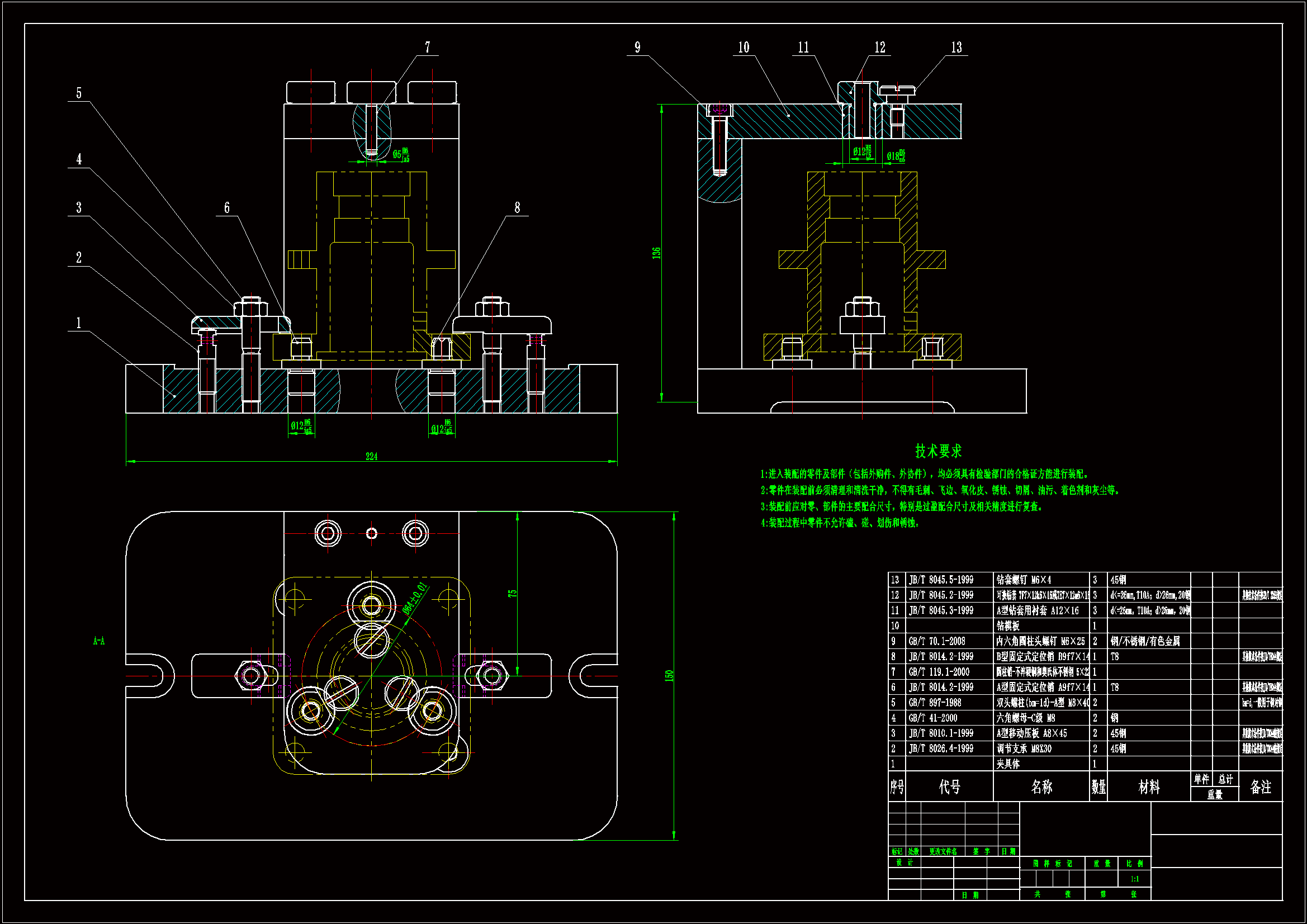Screen dimensions: 1307x924
Task: Select part callout number 1
Action: click(79, 323)
